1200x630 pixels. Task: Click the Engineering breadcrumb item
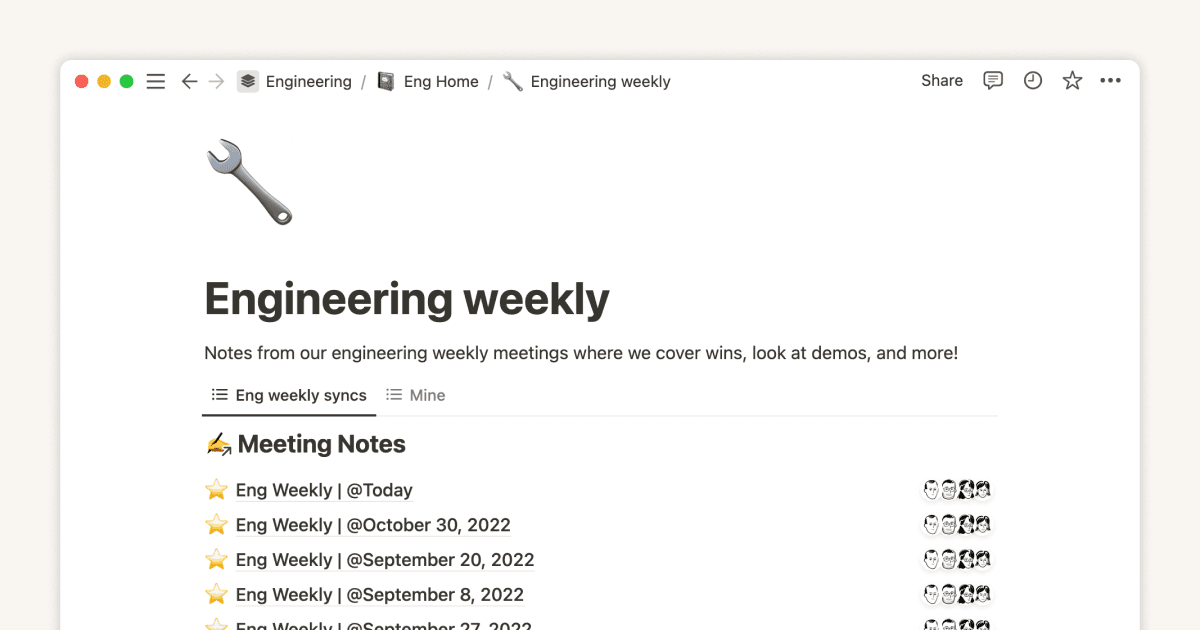point(308,81)
